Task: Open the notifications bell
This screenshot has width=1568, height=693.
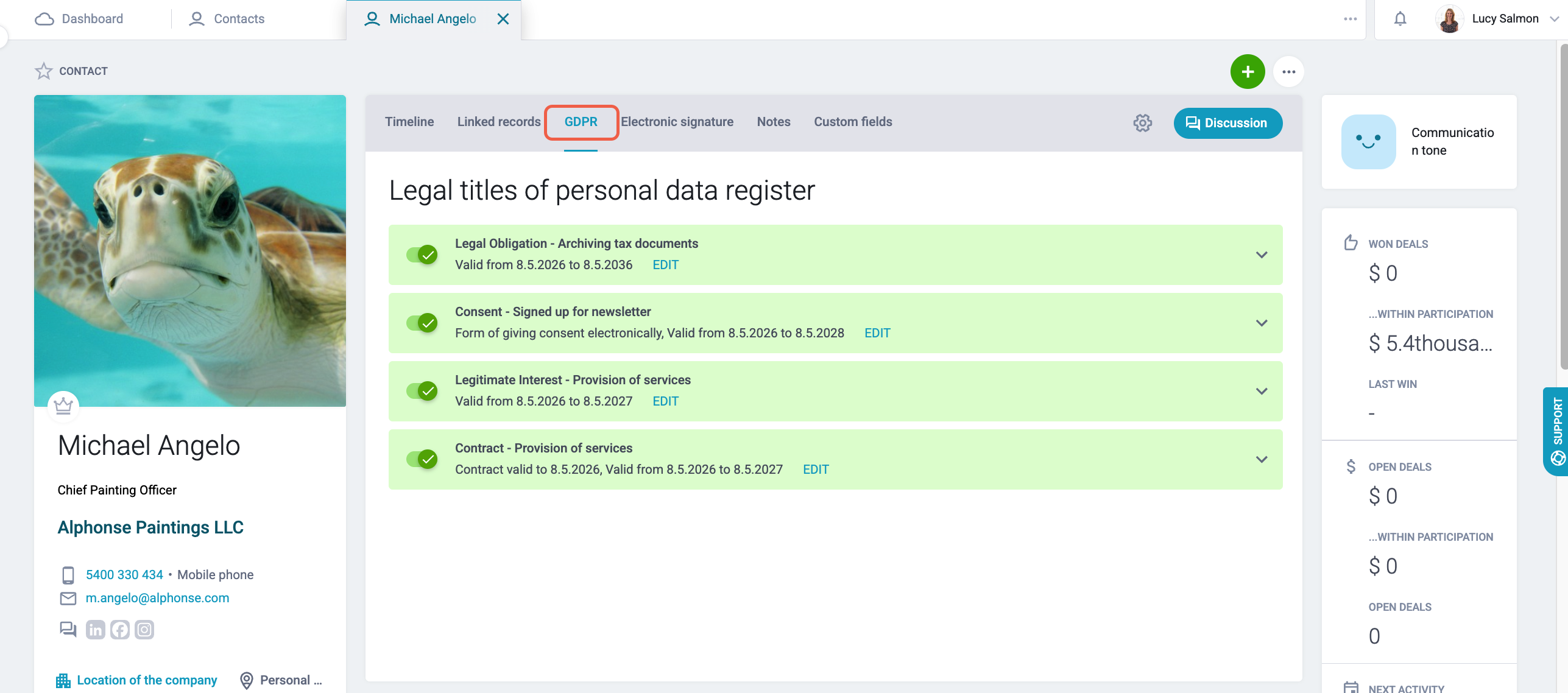Action: [x=1400, y=19]
